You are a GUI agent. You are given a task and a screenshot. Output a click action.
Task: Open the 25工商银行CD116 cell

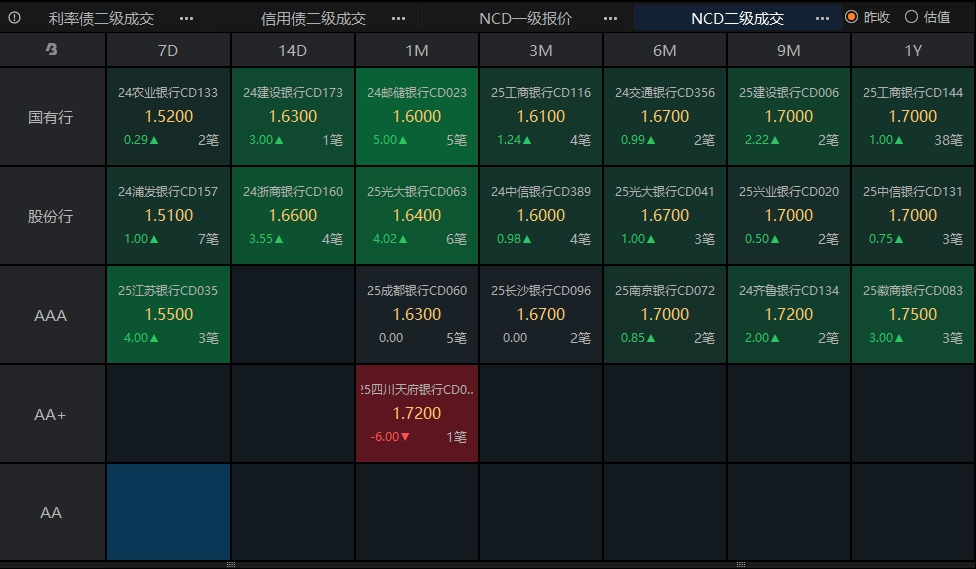coord(540,116)
